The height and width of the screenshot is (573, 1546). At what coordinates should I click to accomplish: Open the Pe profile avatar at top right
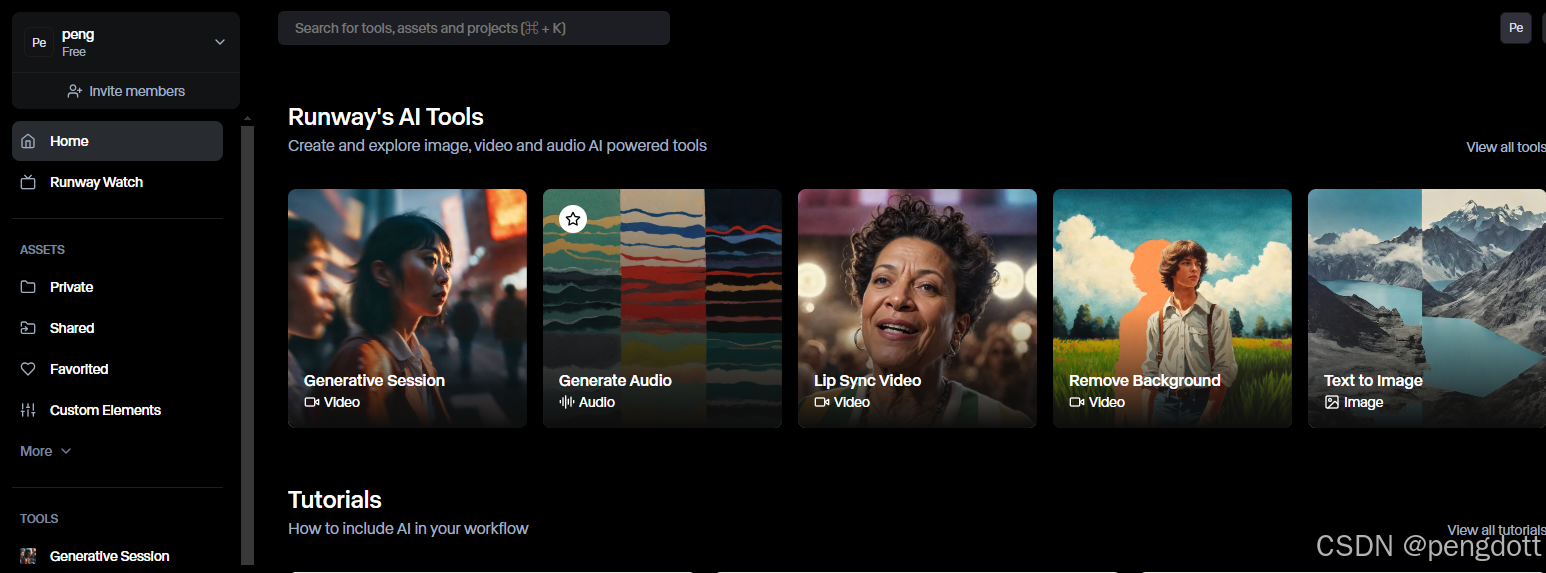[1516, 28]
